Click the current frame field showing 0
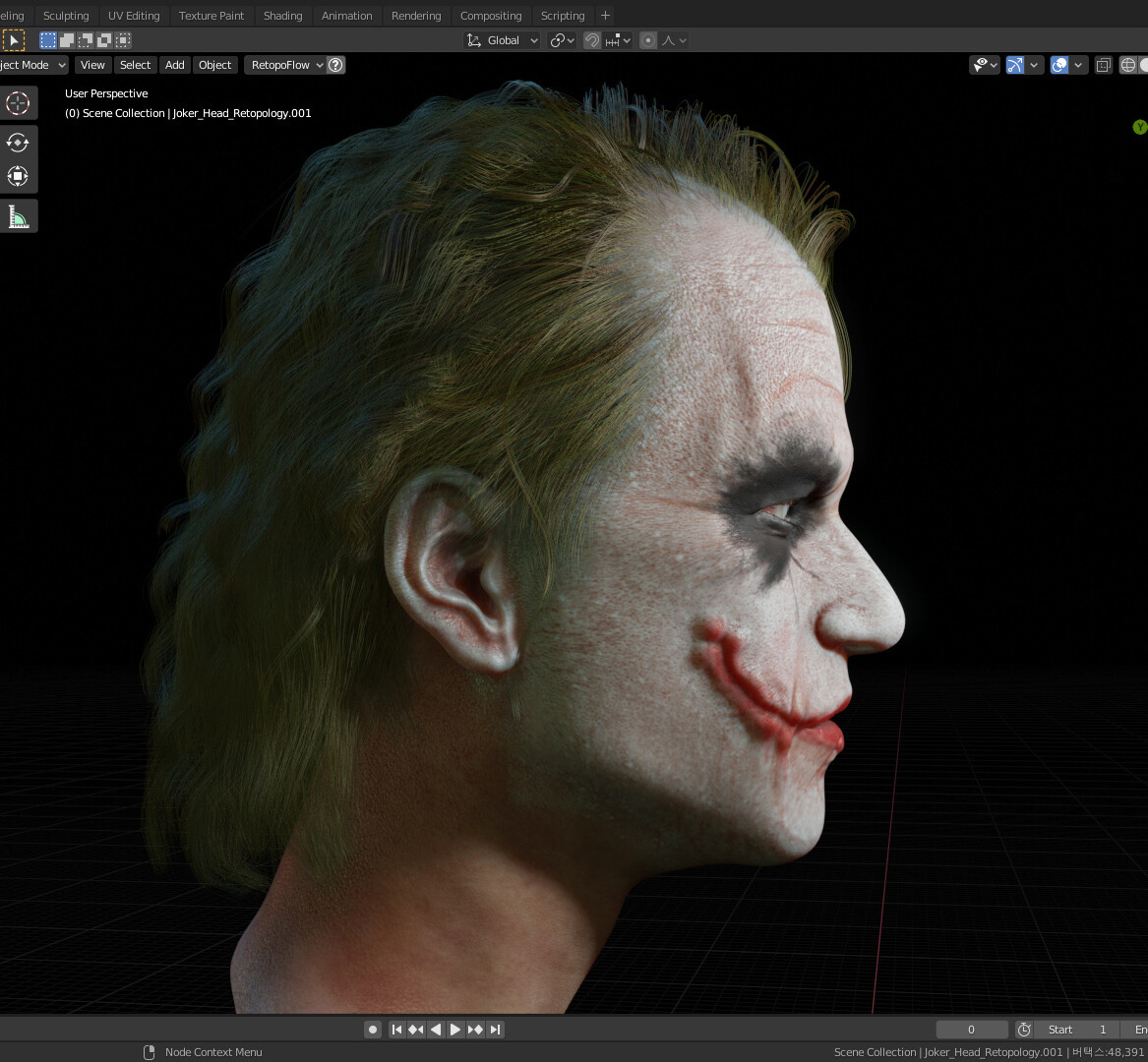 (972, 1030)
